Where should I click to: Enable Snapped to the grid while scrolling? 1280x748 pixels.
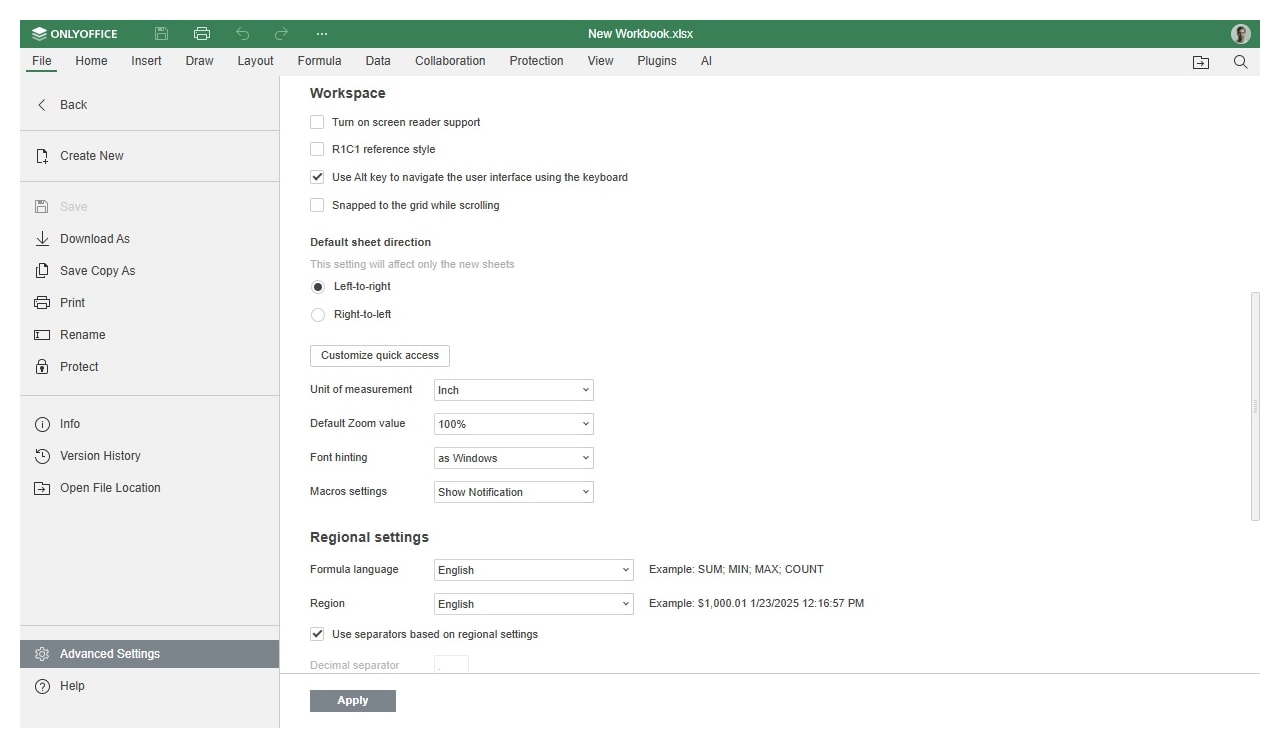(x=317, y=205)
